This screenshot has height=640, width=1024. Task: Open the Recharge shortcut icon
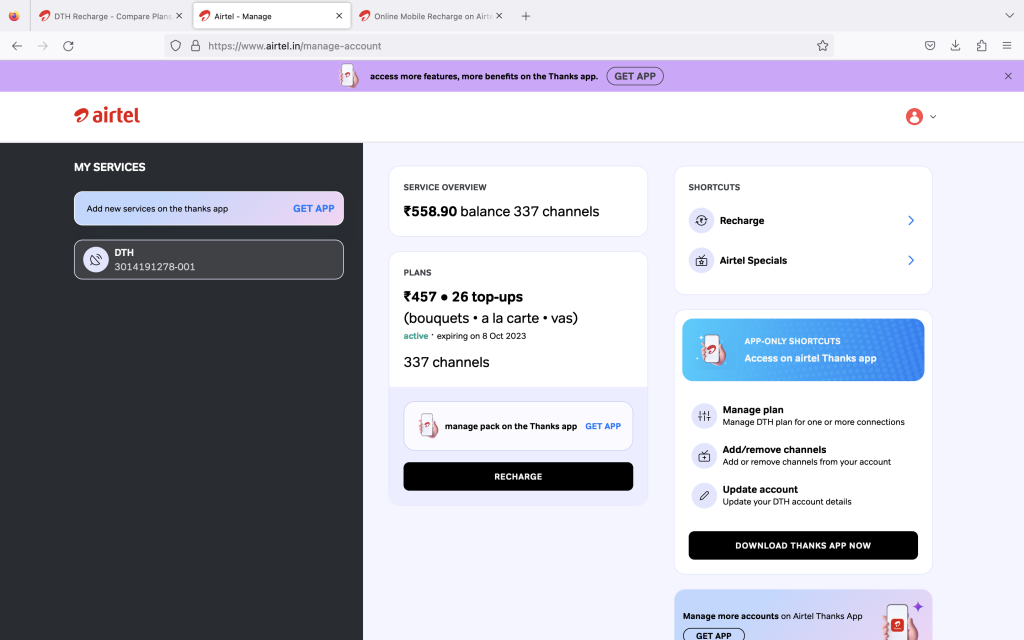[701, 221]
